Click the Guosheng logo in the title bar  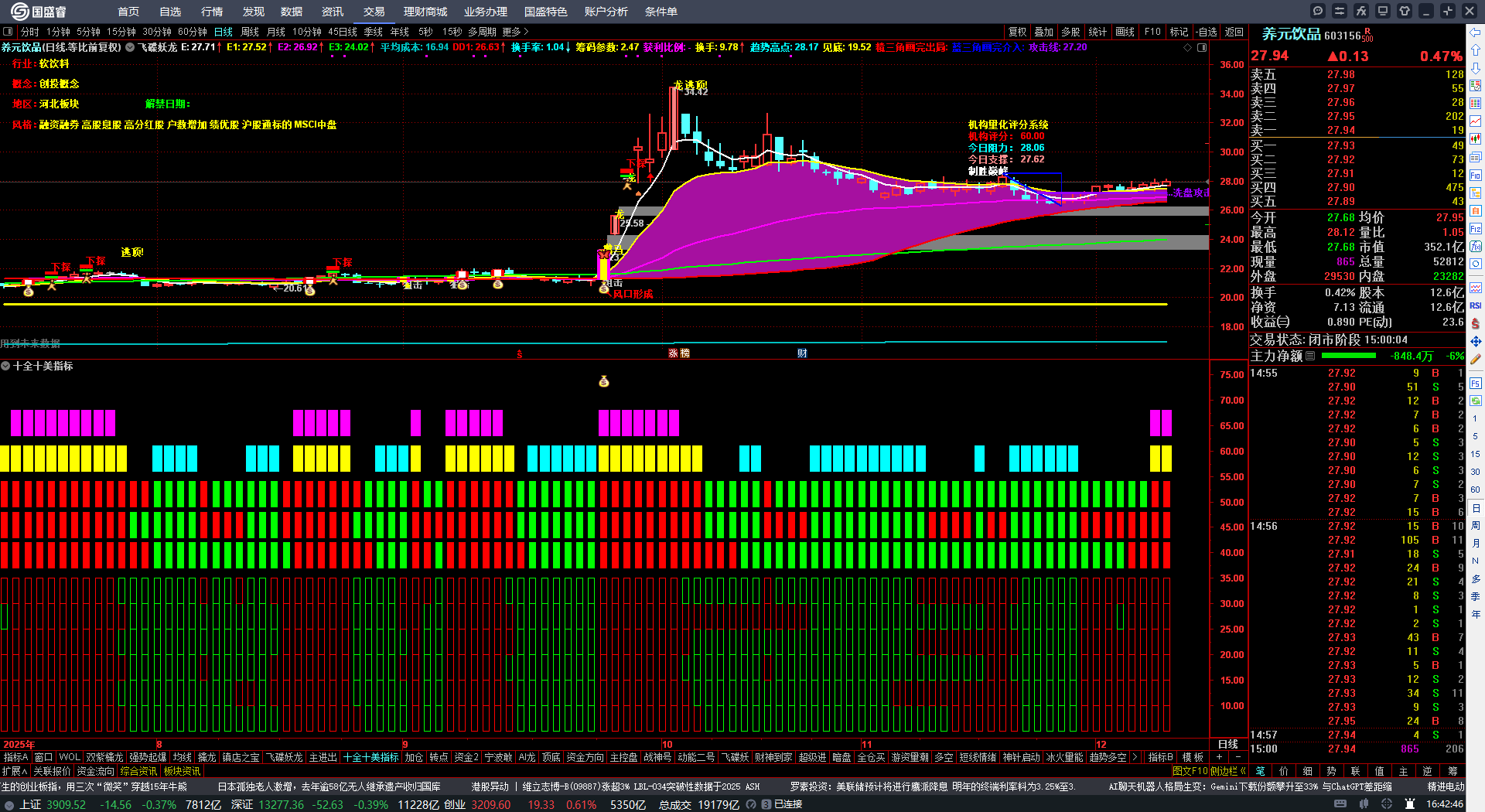tap(38, 11)
